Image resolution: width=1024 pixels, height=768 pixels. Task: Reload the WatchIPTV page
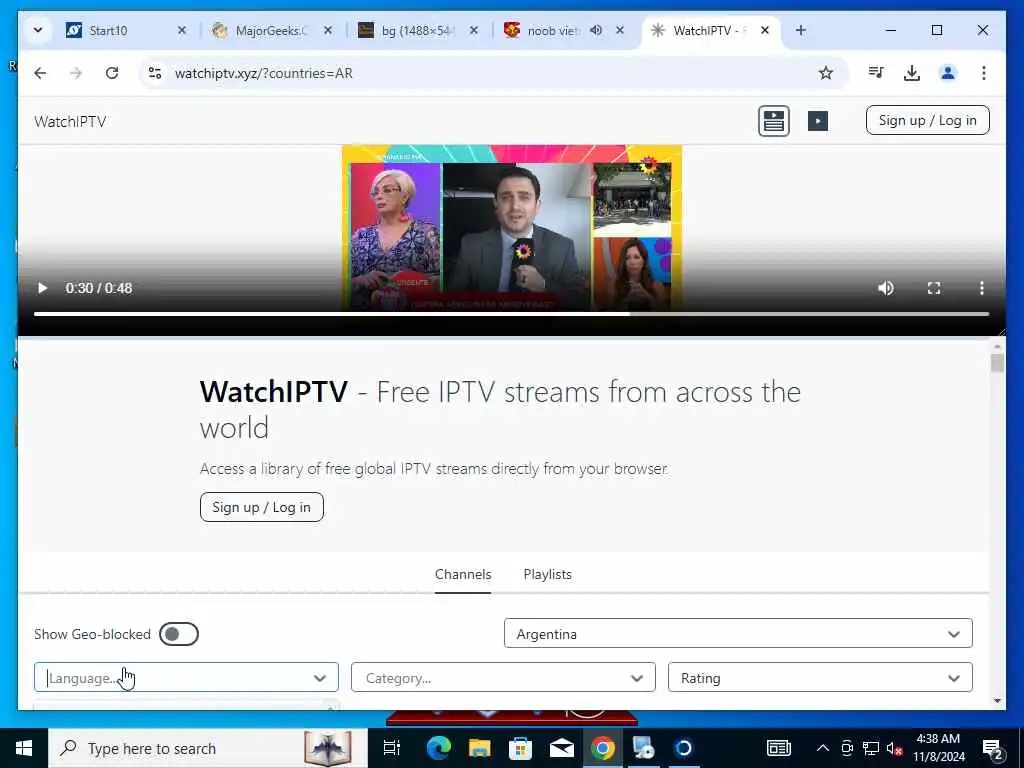(112, 73)
